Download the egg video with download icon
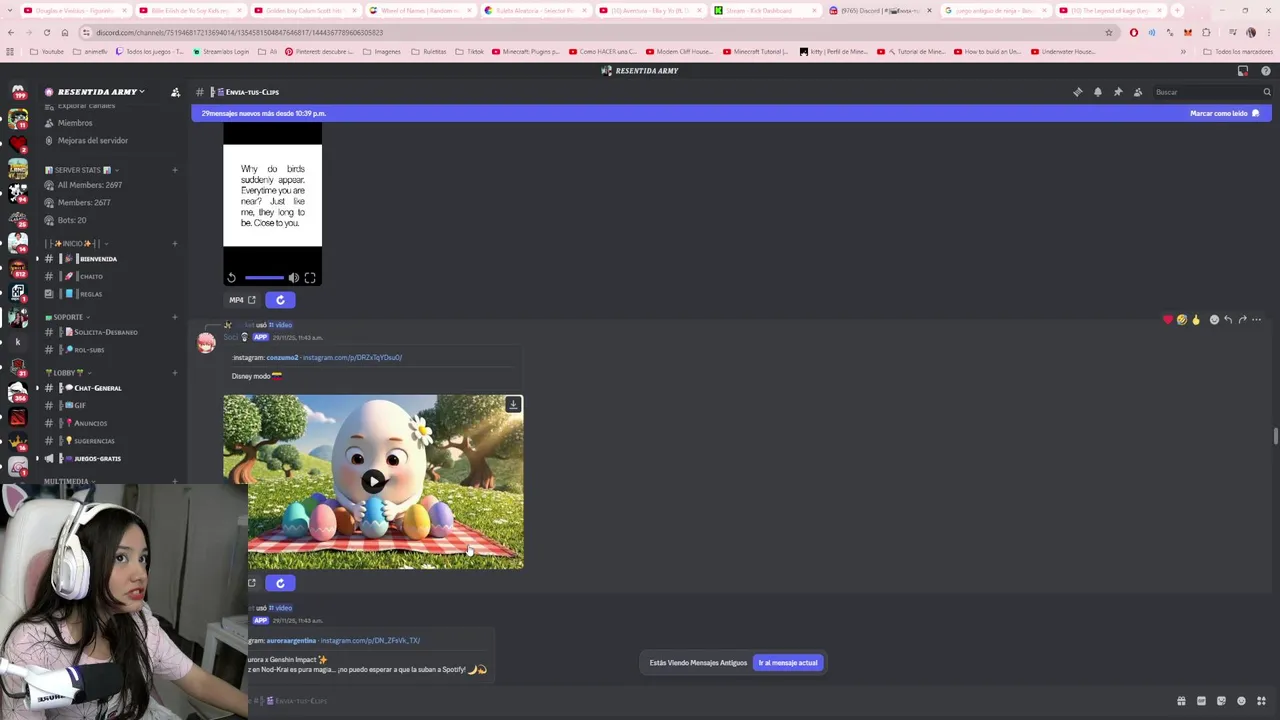Viewport: 1280px width, 720px height. pyautogui.click(x=513, y=405)
